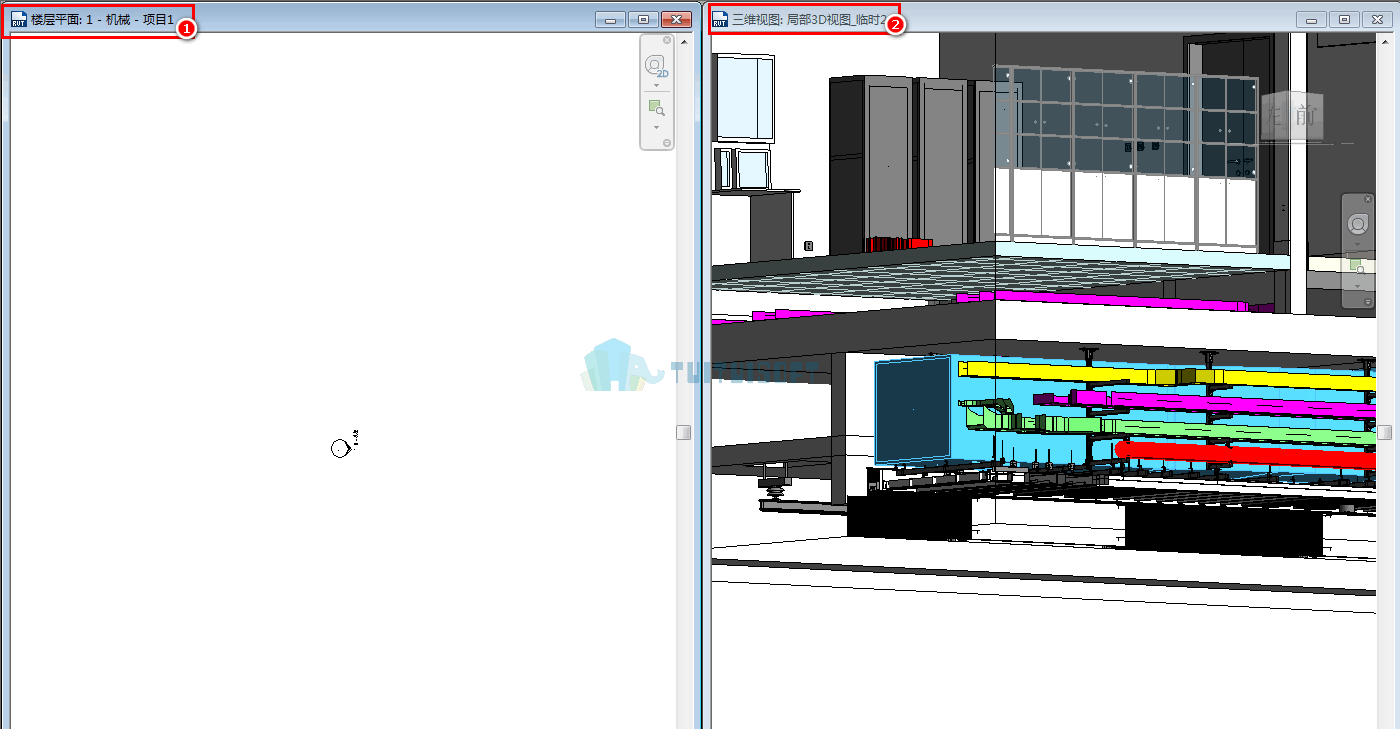Click the ViewCube front face in the 3D view
This screenshot has height=729, width=1400.
point(1306,116)
